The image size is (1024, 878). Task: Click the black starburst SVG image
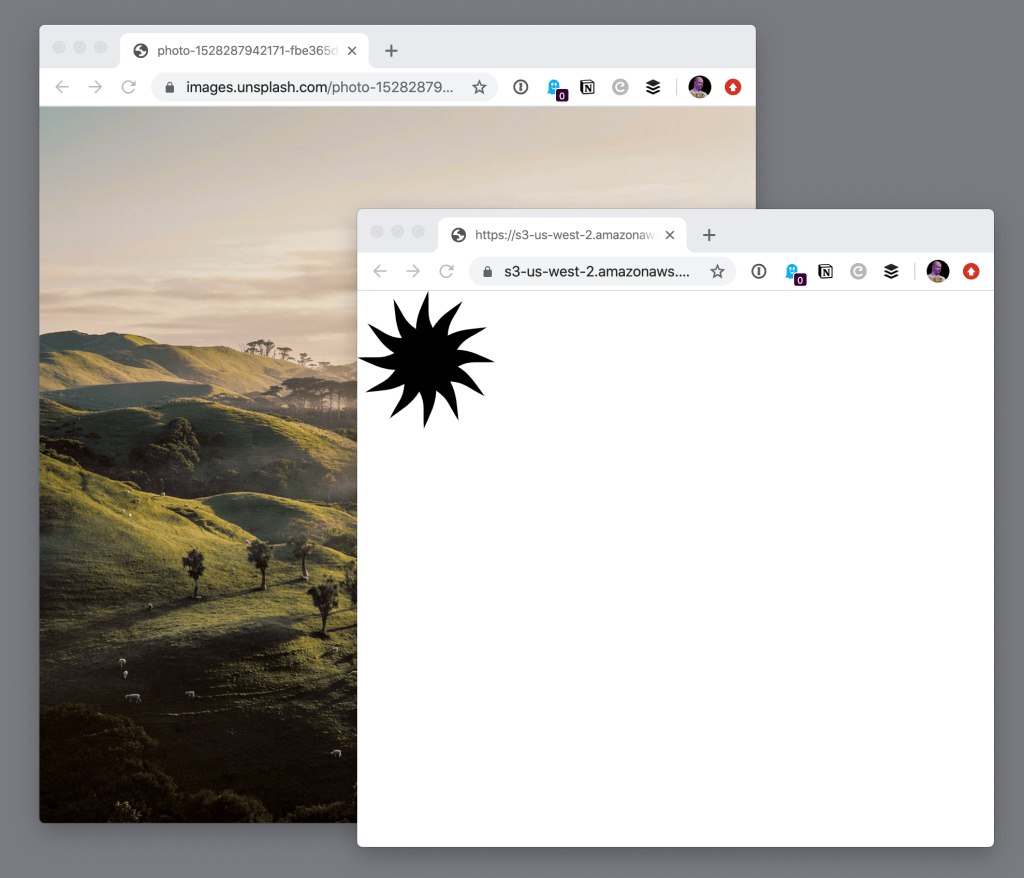(x=426, y=360)
